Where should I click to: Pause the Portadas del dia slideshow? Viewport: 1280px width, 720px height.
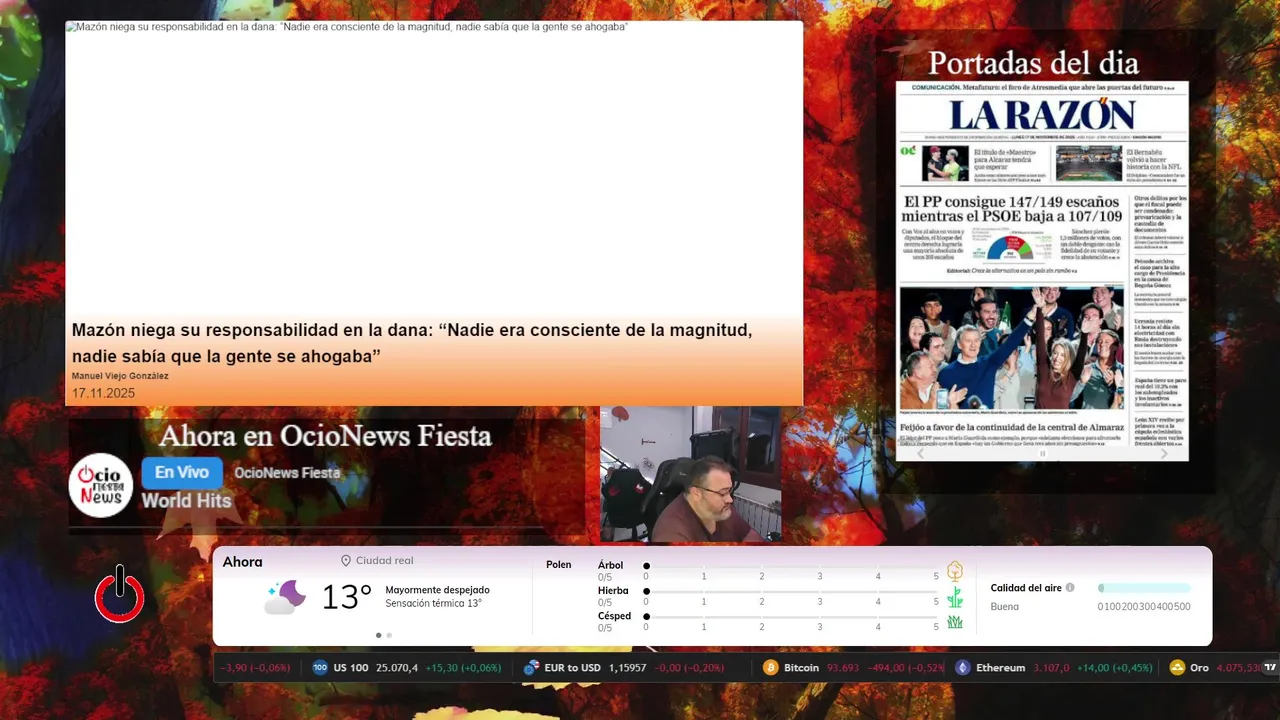coord(1042,454)
